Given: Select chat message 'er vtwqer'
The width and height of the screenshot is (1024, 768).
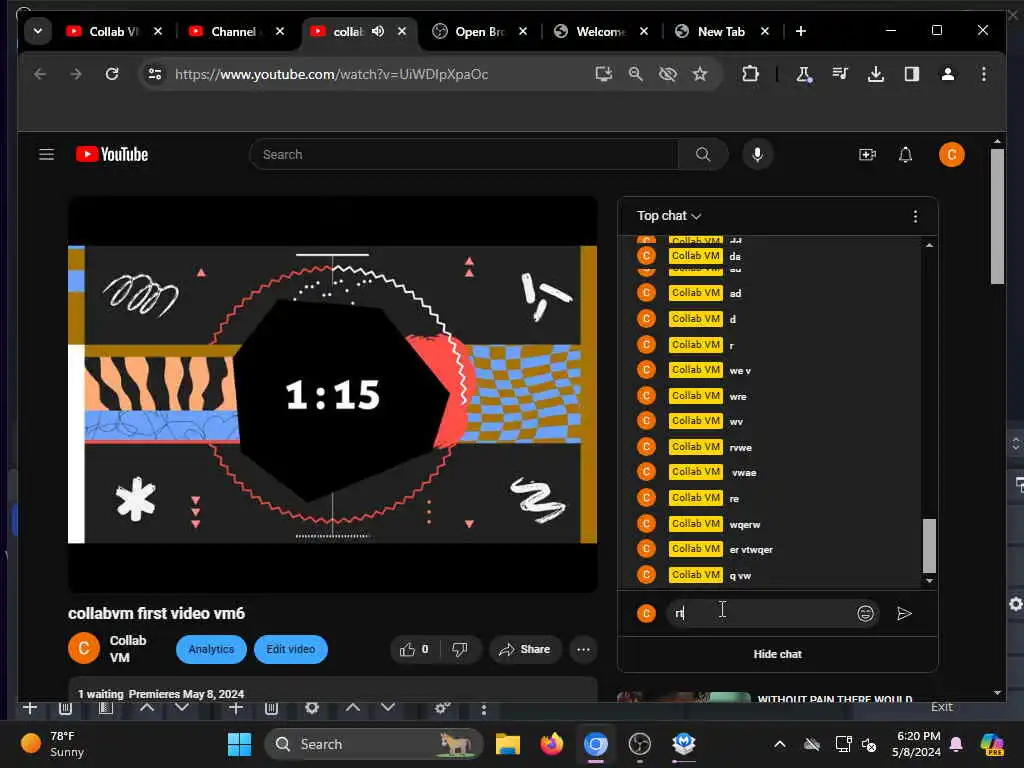Looking at the screenshot, I should 751,550.
